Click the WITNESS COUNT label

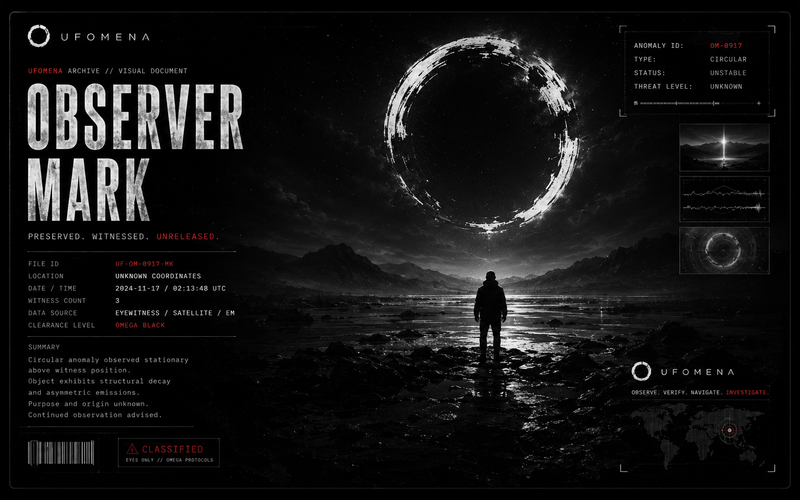tap(57, 301)
